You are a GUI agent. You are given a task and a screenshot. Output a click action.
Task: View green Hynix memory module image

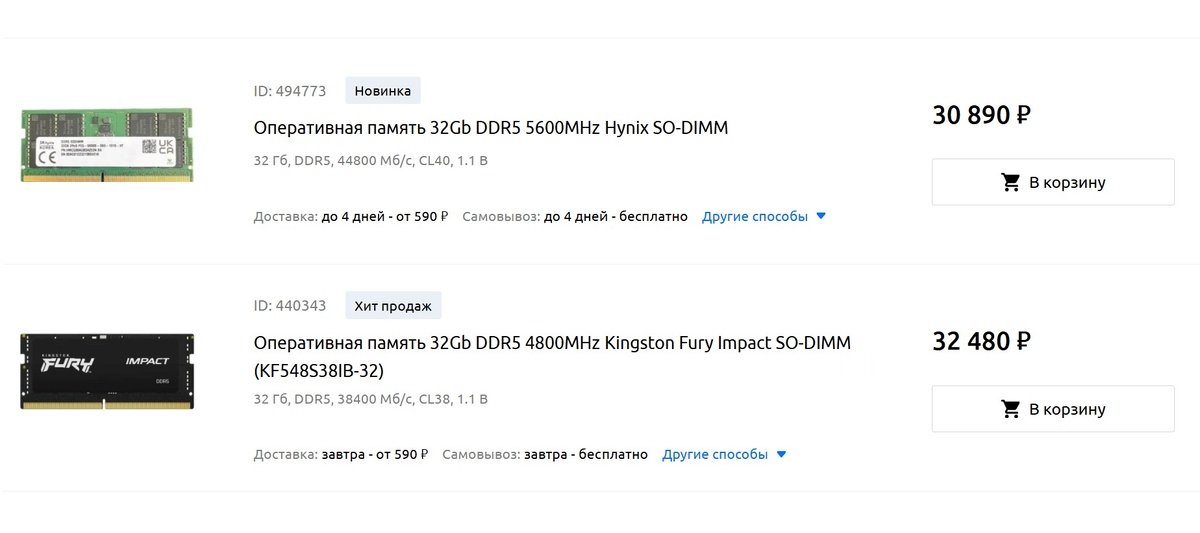(107, 145)
